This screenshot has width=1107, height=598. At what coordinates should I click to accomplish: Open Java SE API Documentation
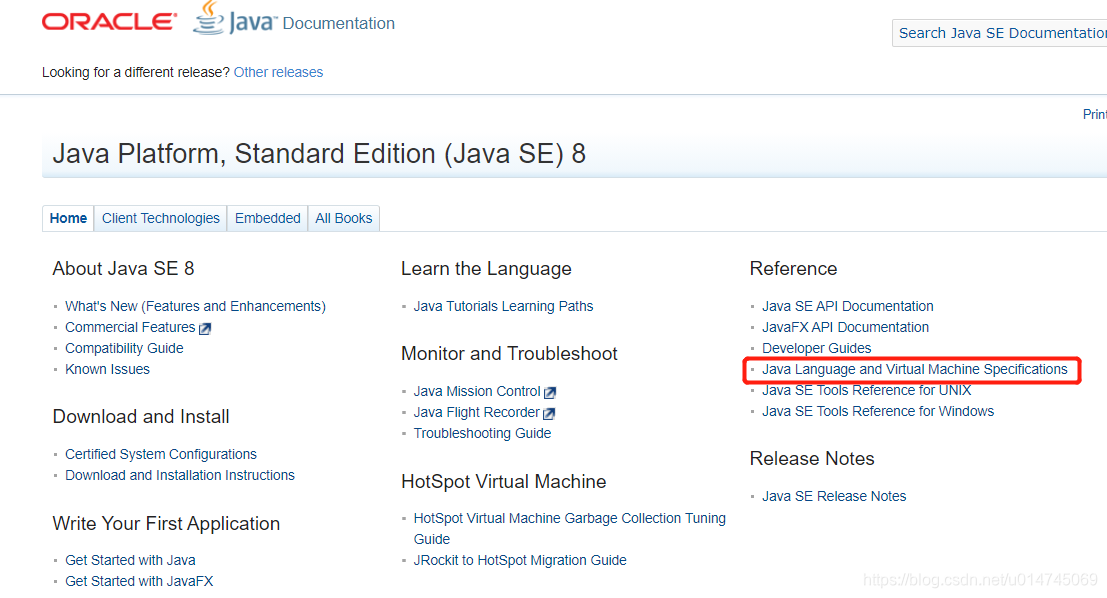(x=847, y=306)
